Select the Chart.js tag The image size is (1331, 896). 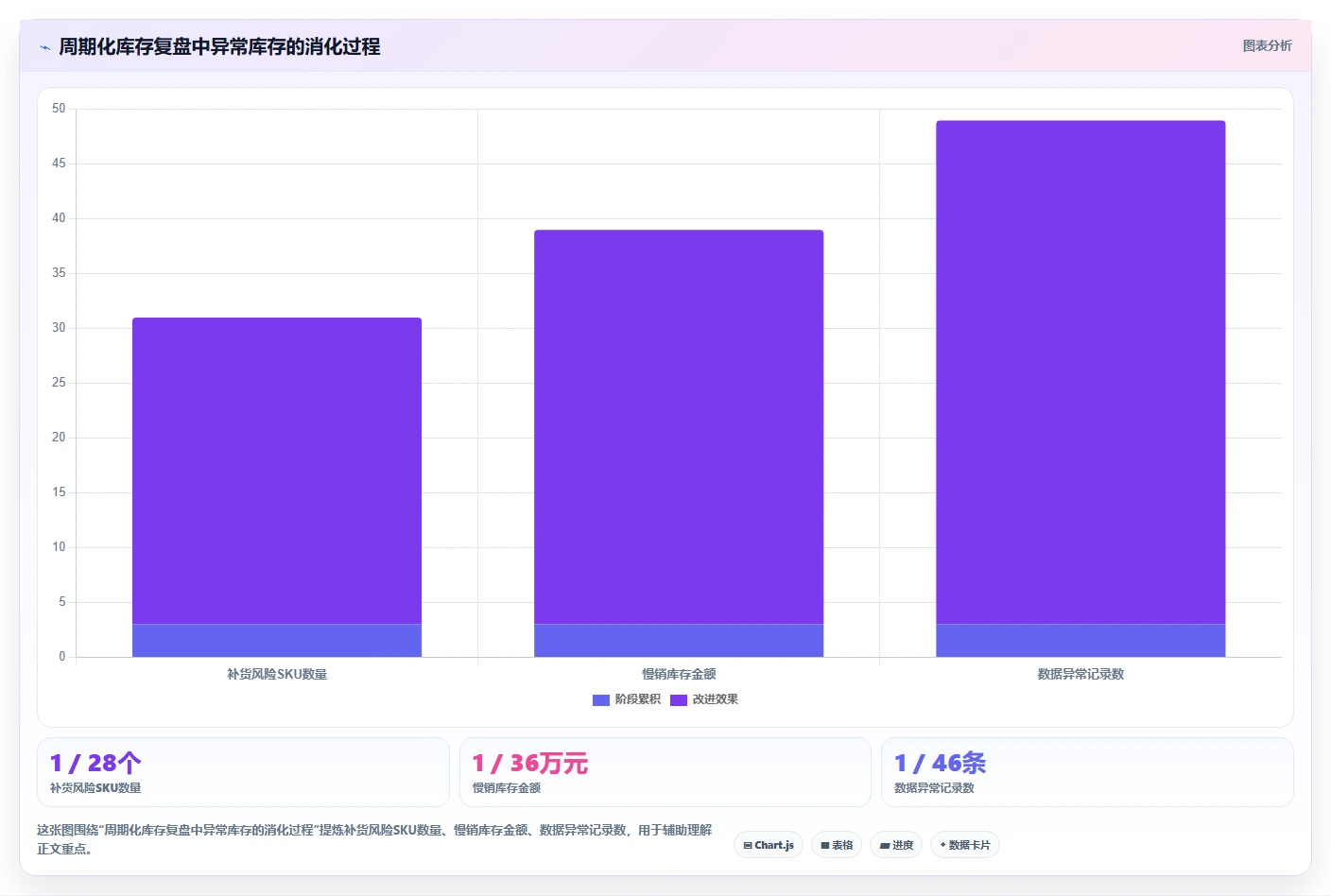[x=769, y=845]
